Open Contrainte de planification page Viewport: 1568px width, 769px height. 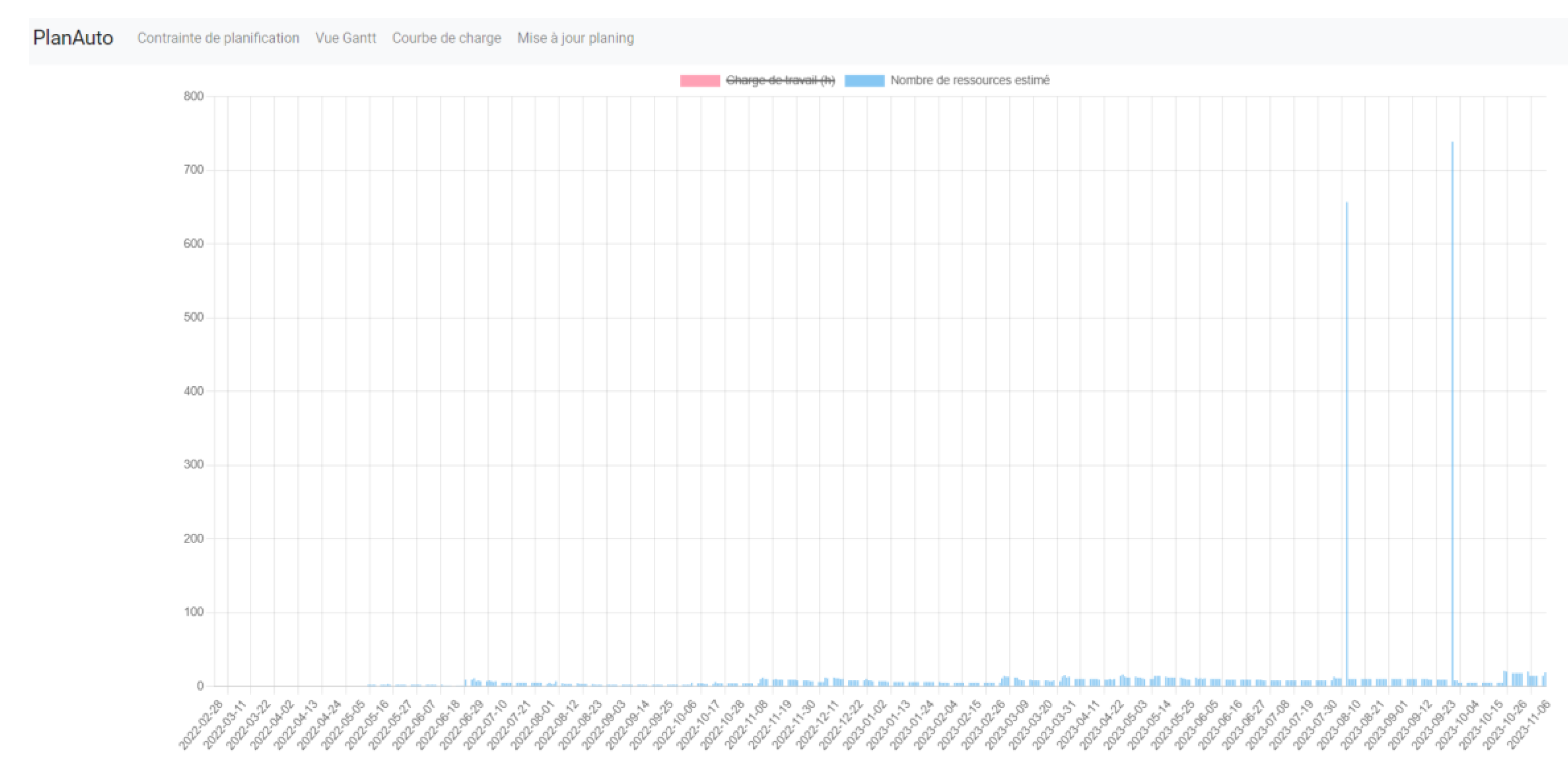point(218,38)
